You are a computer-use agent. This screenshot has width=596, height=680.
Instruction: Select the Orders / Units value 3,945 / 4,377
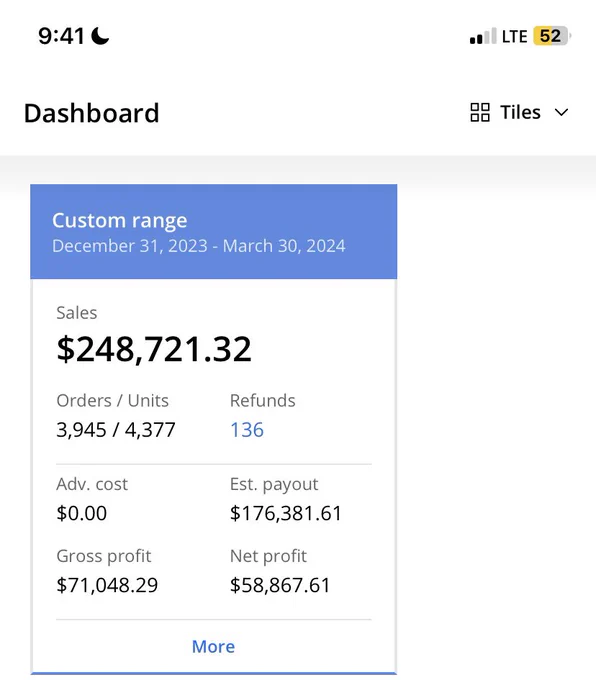click(x=116, y=430)
